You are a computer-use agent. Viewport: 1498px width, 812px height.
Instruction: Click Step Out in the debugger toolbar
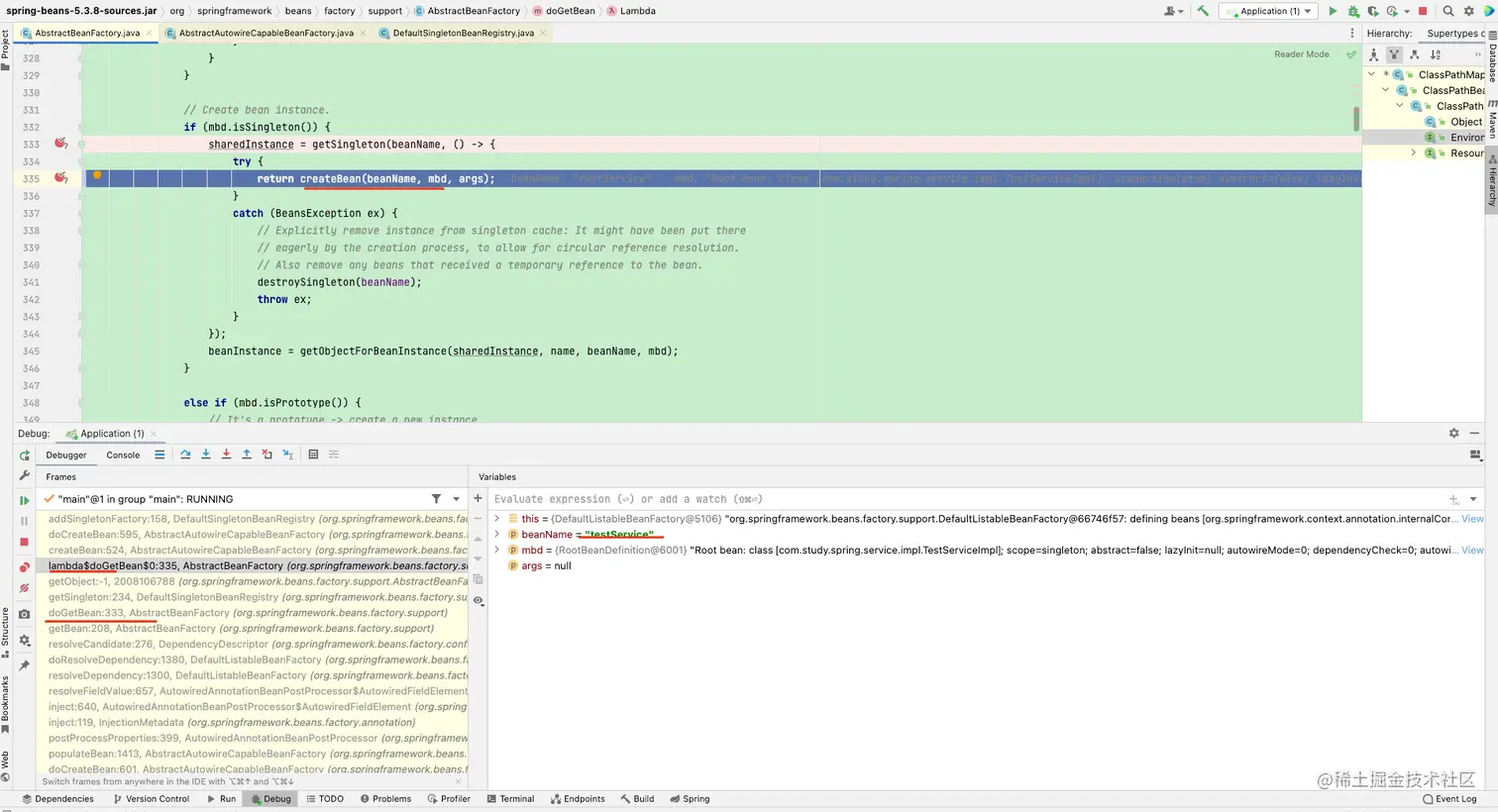[247, 455]
